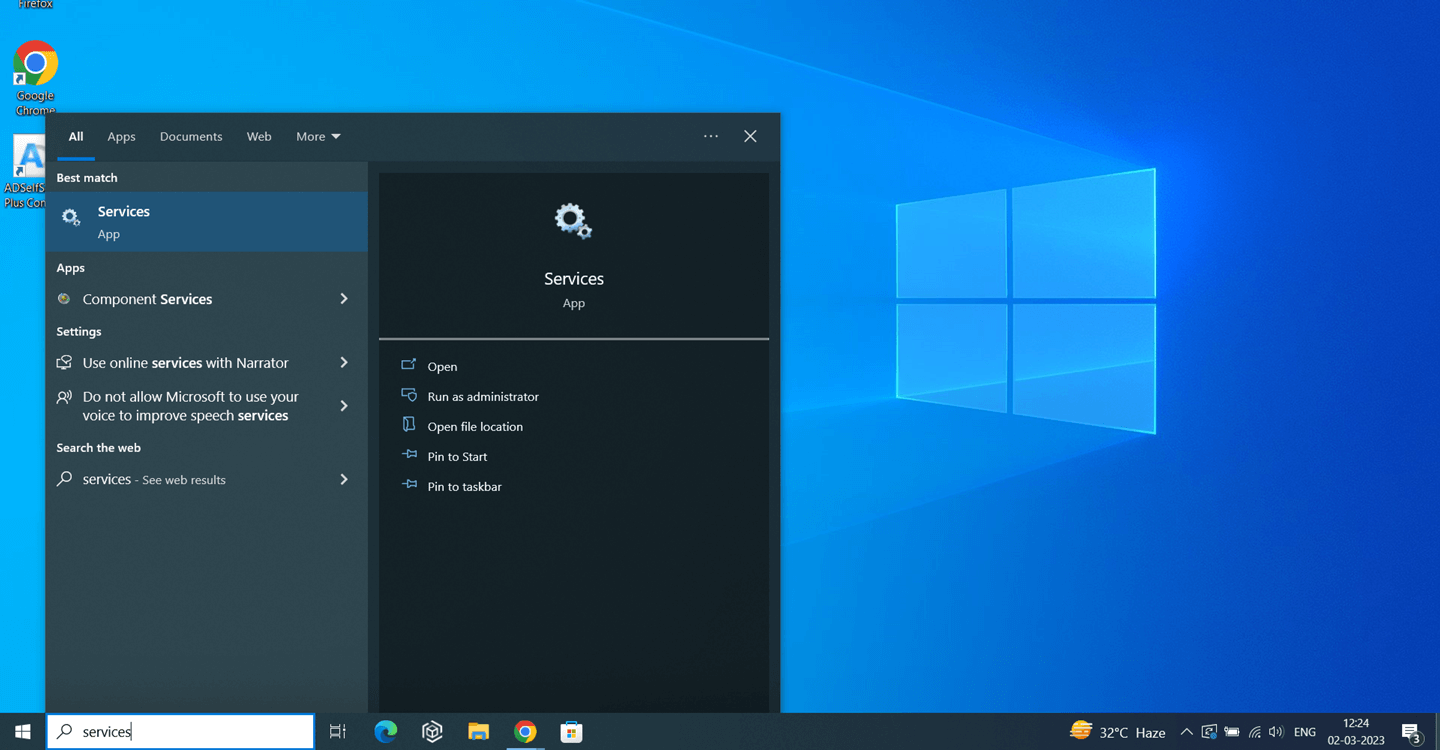The width and height of the screenshot is (1440, 750).
Task: Launch Google Chrome from the taskbar
Action: tap(525, 732)
